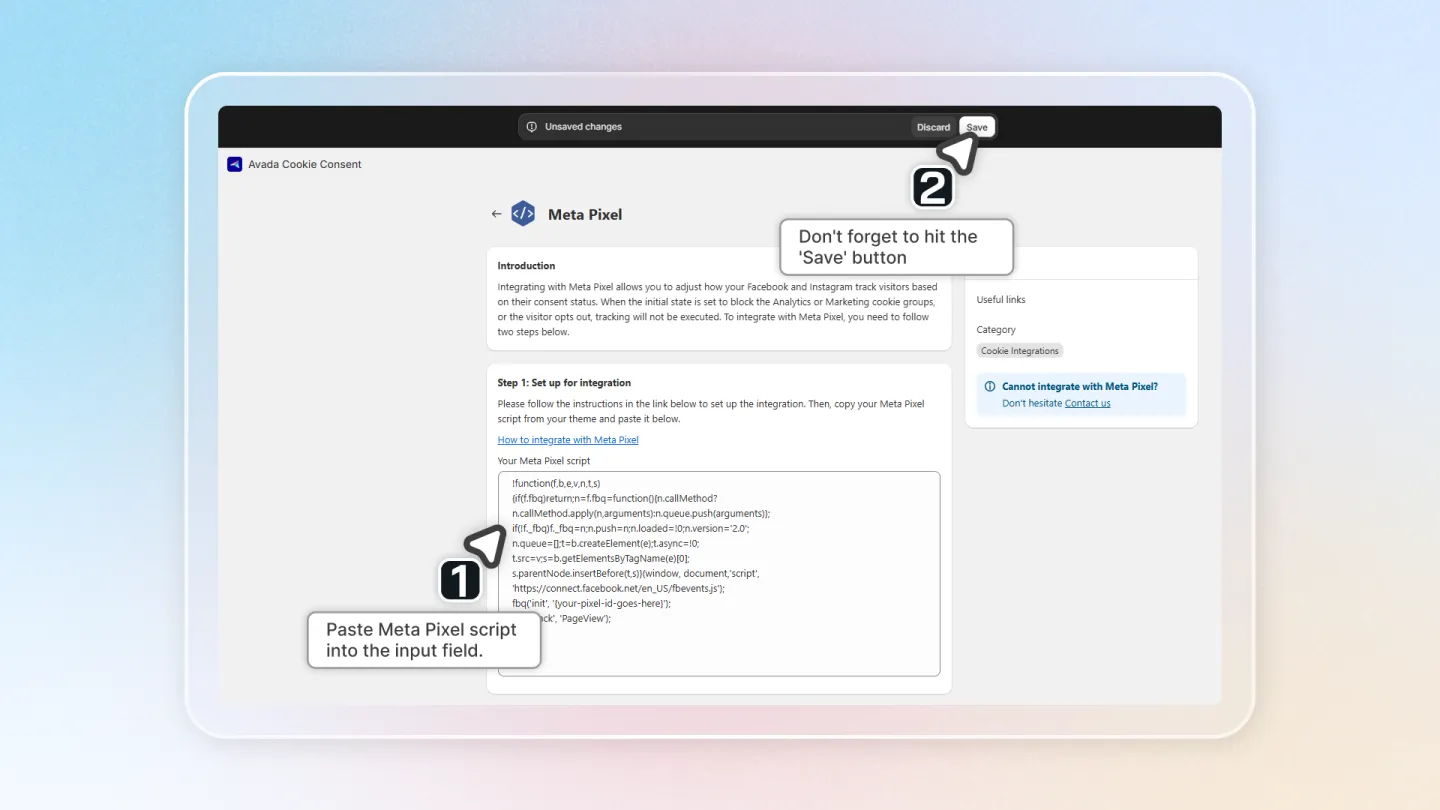1440x810 pixels.
Task: Select the Cookie Integrations category tag
Action: 1020,351
